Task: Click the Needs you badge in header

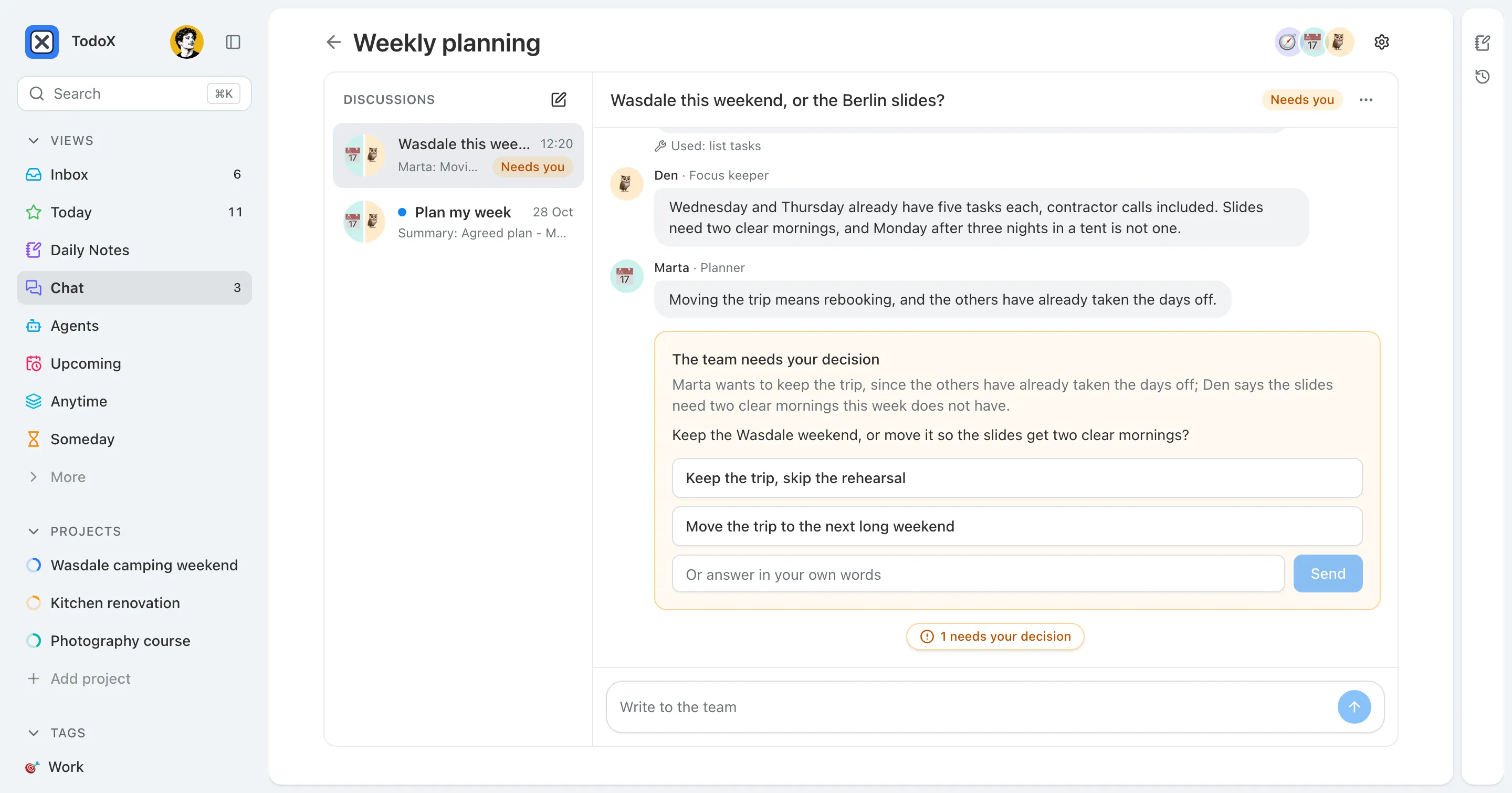Action: point(1302,100)
